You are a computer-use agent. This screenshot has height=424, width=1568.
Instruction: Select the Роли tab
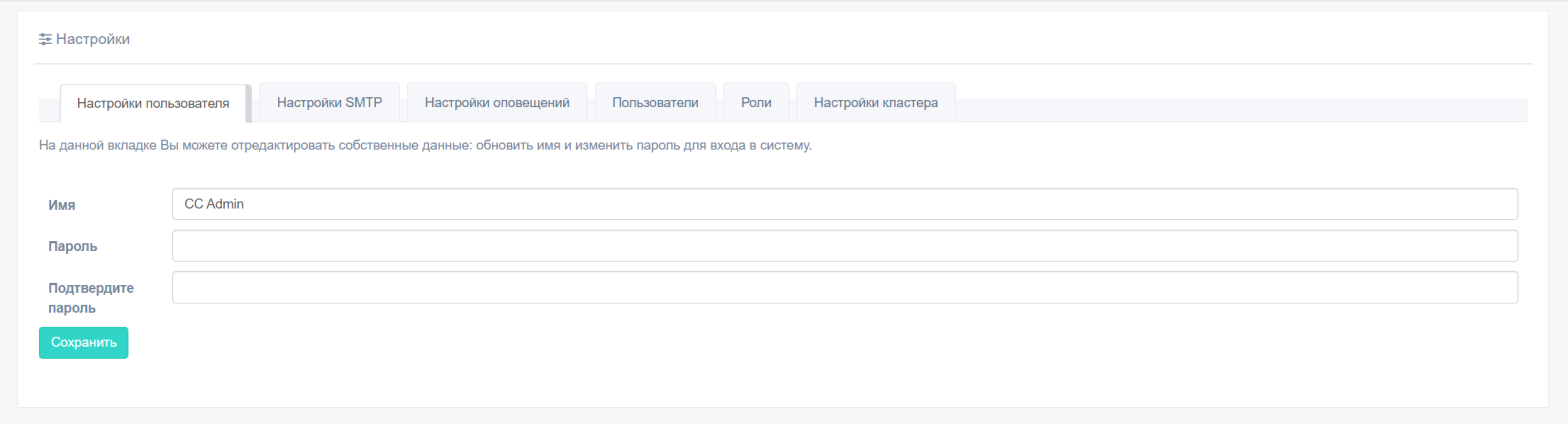(x=755, y=102)
